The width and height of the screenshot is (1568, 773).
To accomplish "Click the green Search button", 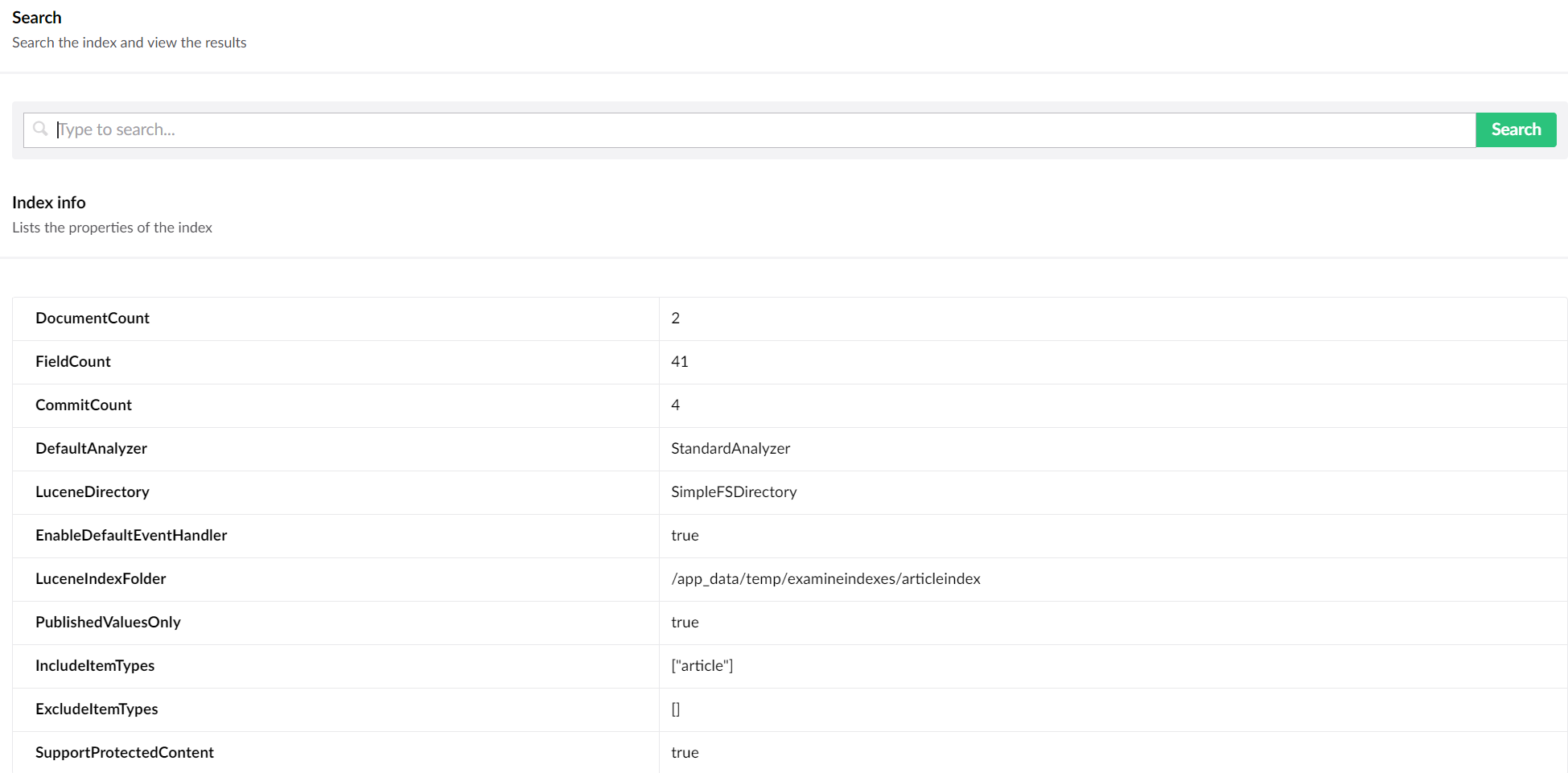I will point(1516,129).
